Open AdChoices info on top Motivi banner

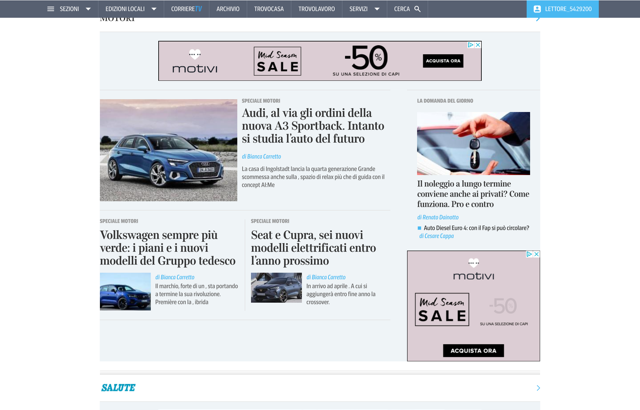pos(471,45)
